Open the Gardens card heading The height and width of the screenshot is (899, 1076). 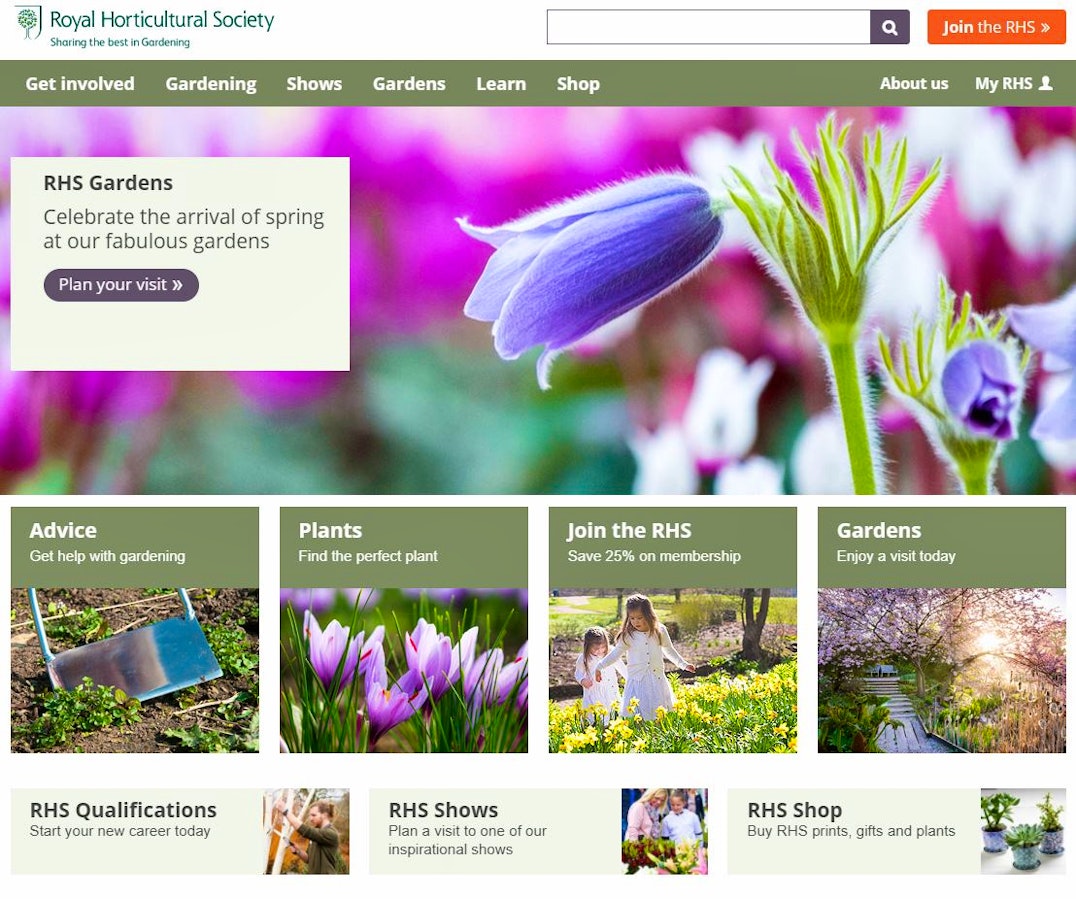[879, 530]
